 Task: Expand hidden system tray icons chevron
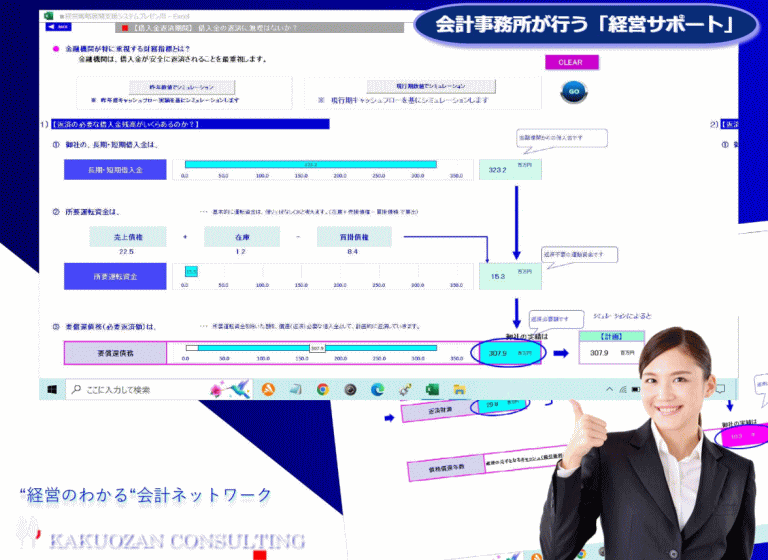[609, 390]
